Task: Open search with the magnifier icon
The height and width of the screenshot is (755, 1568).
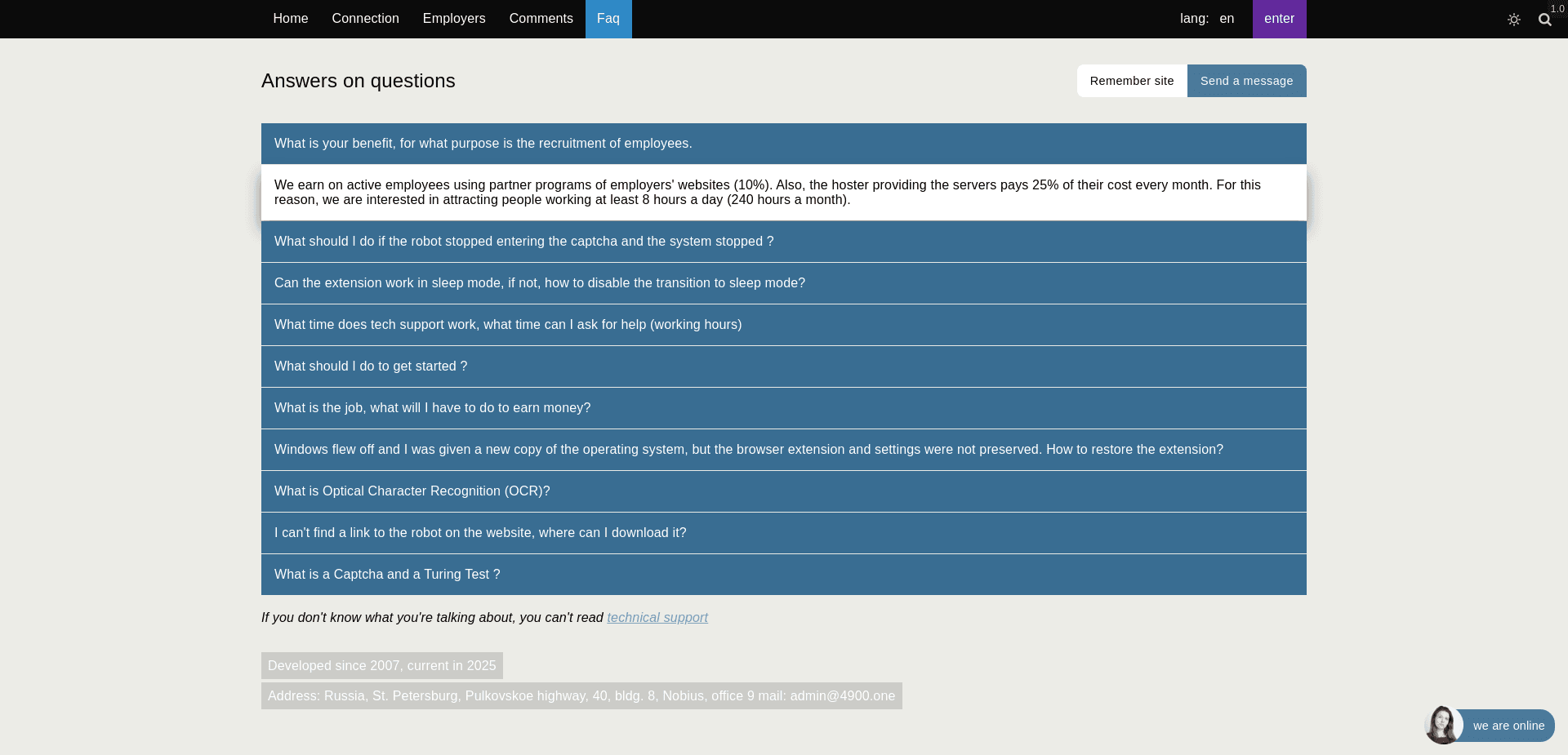Action: pyautogui.click(x=1544, y=20)
